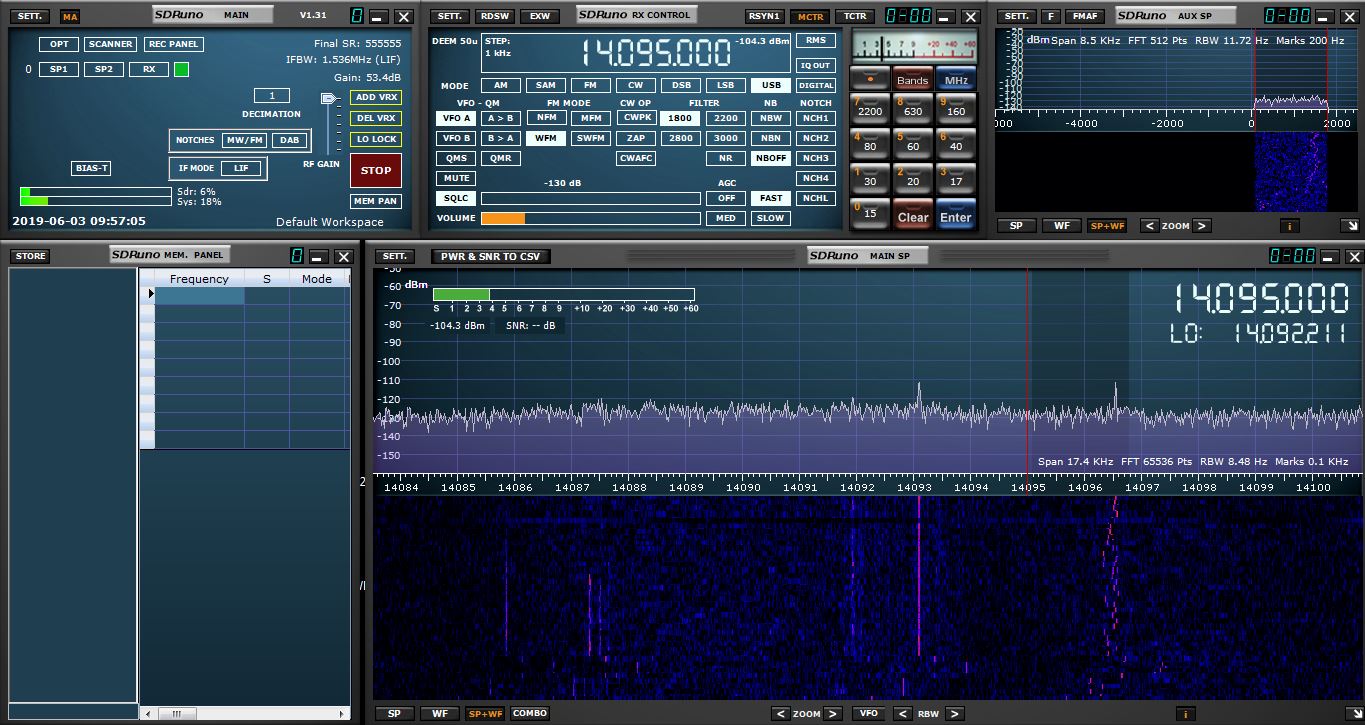
Task: Select the AM mode
Action: click(501, 86)
